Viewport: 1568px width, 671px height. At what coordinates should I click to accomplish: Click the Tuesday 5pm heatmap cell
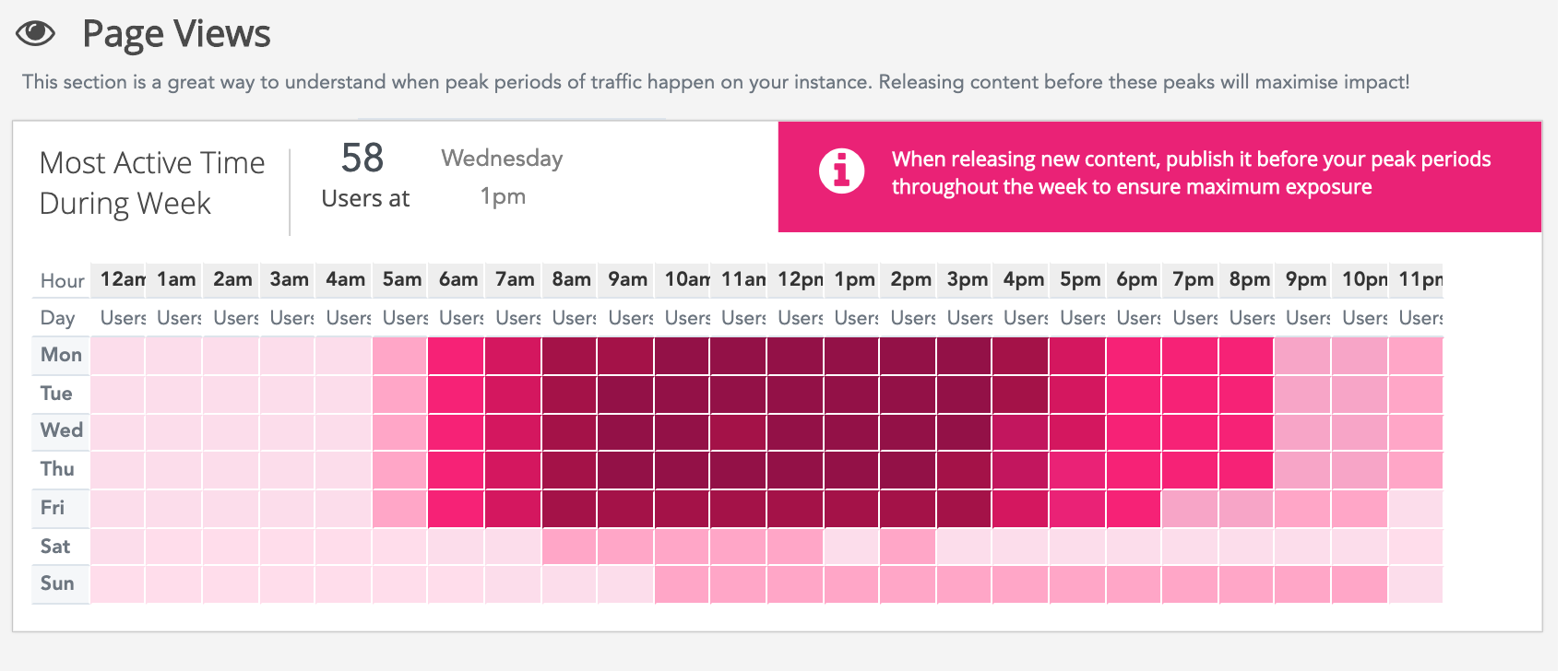(1078, 394)
